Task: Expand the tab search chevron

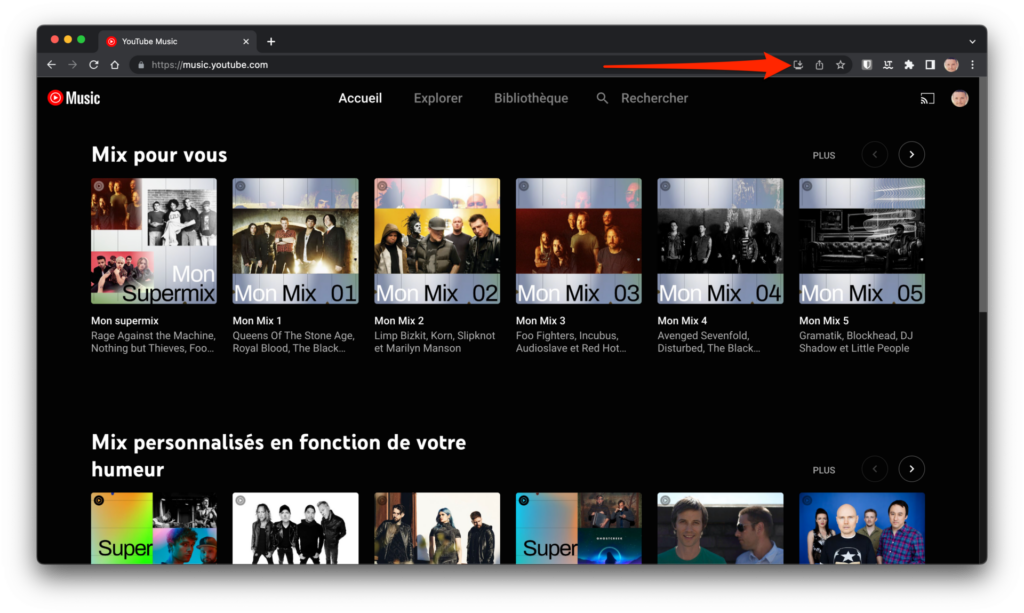Action: tap(972, 41)
